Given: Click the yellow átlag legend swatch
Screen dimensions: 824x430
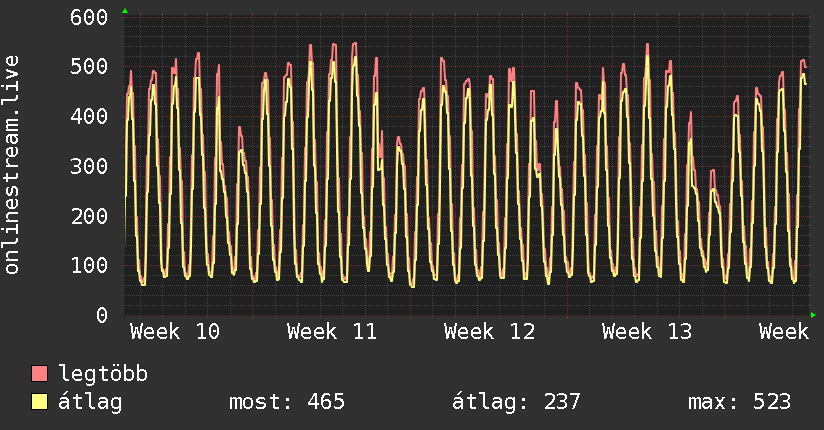Looking at the screenshot, I should point(39,402).
